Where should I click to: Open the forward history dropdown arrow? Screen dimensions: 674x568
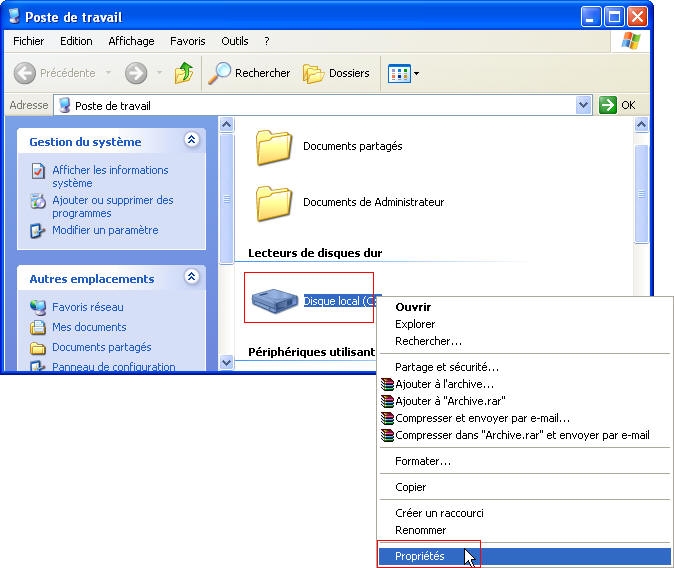tap(159, 73)
